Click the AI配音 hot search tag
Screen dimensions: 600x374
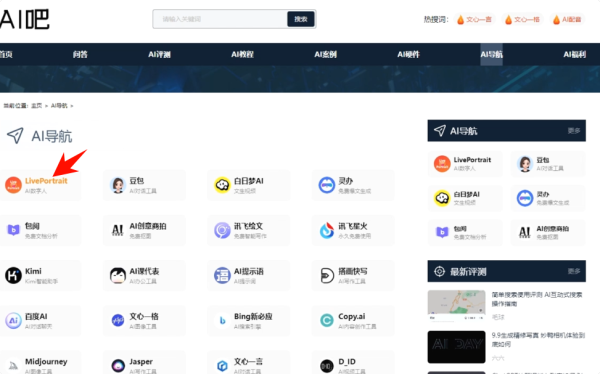(x=567, y=19)
